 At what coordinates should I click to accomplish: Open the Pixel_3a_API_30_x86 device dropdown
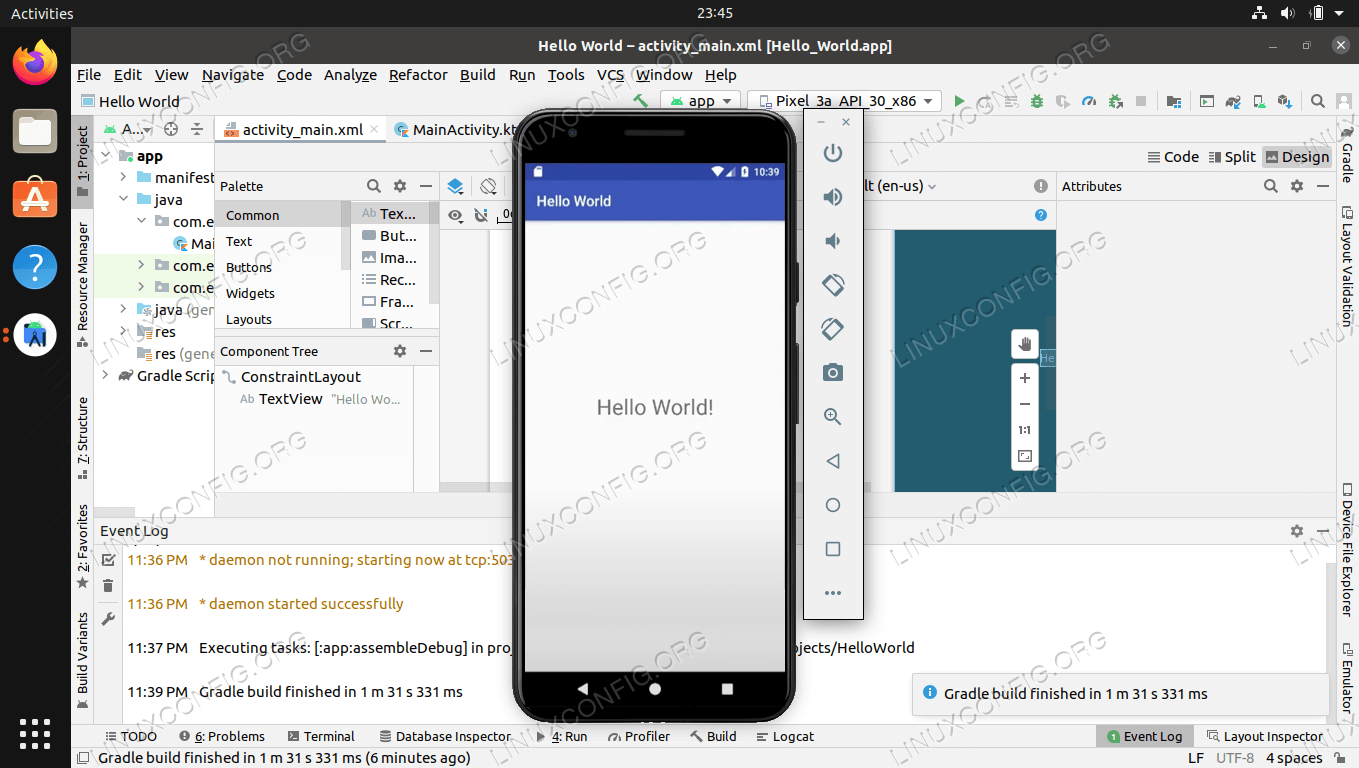coord(845,101)
